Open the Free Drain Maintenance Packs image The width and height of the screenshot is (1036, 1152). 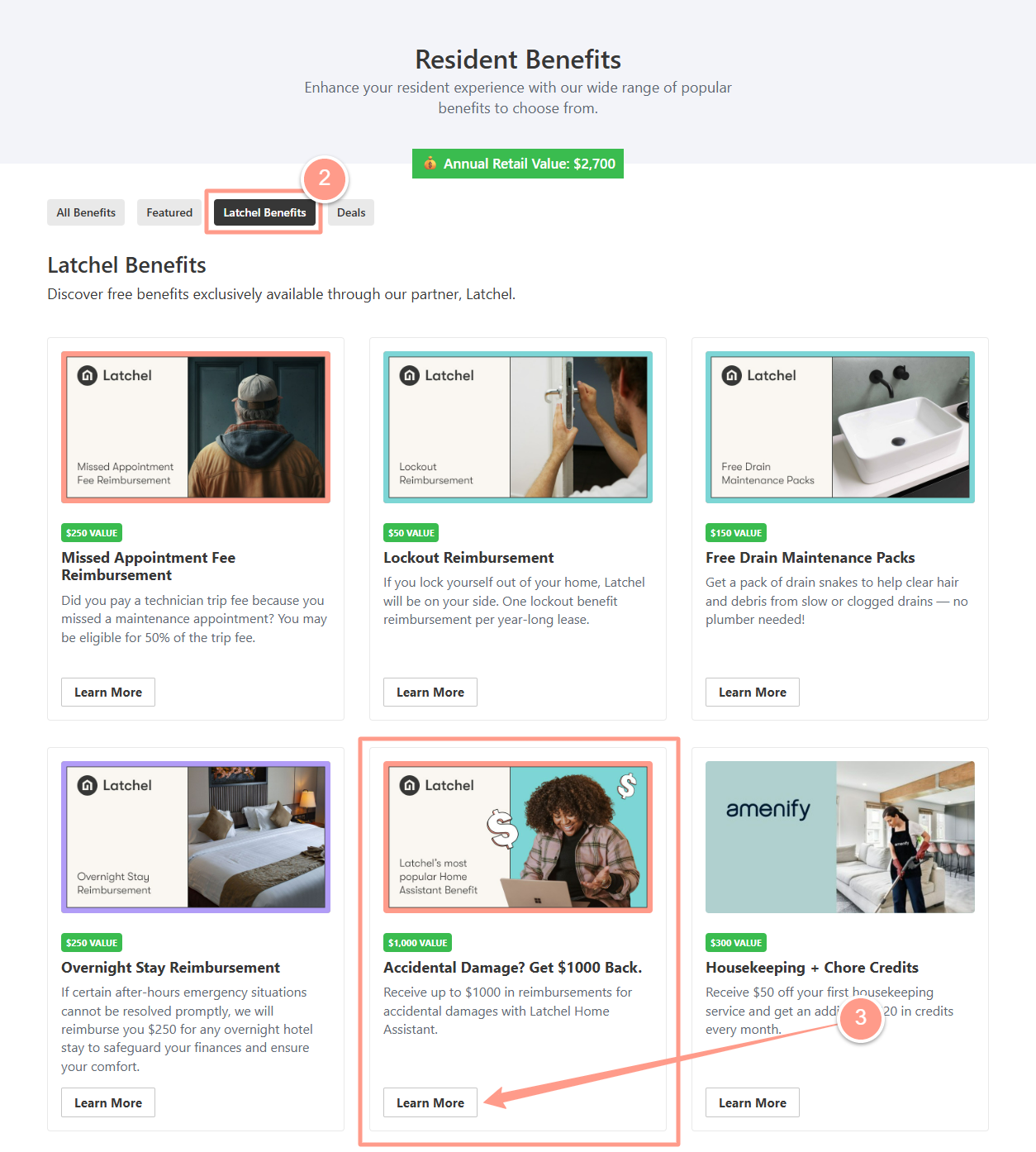coord(840,427)
